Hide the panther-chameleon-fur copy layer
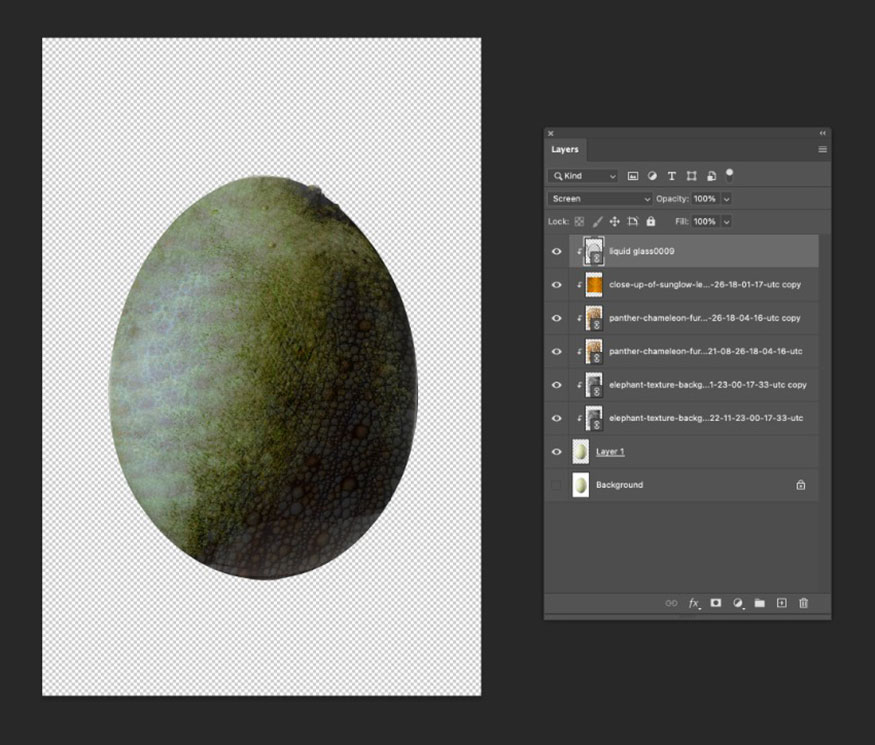 pos(556,318)
